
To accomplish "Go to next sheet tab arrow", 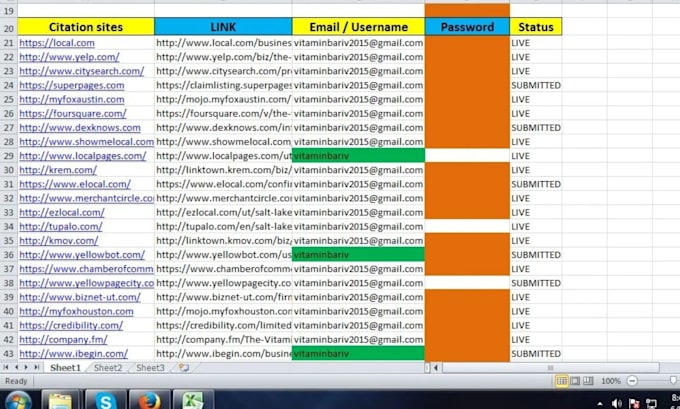I will click(26, 367).
